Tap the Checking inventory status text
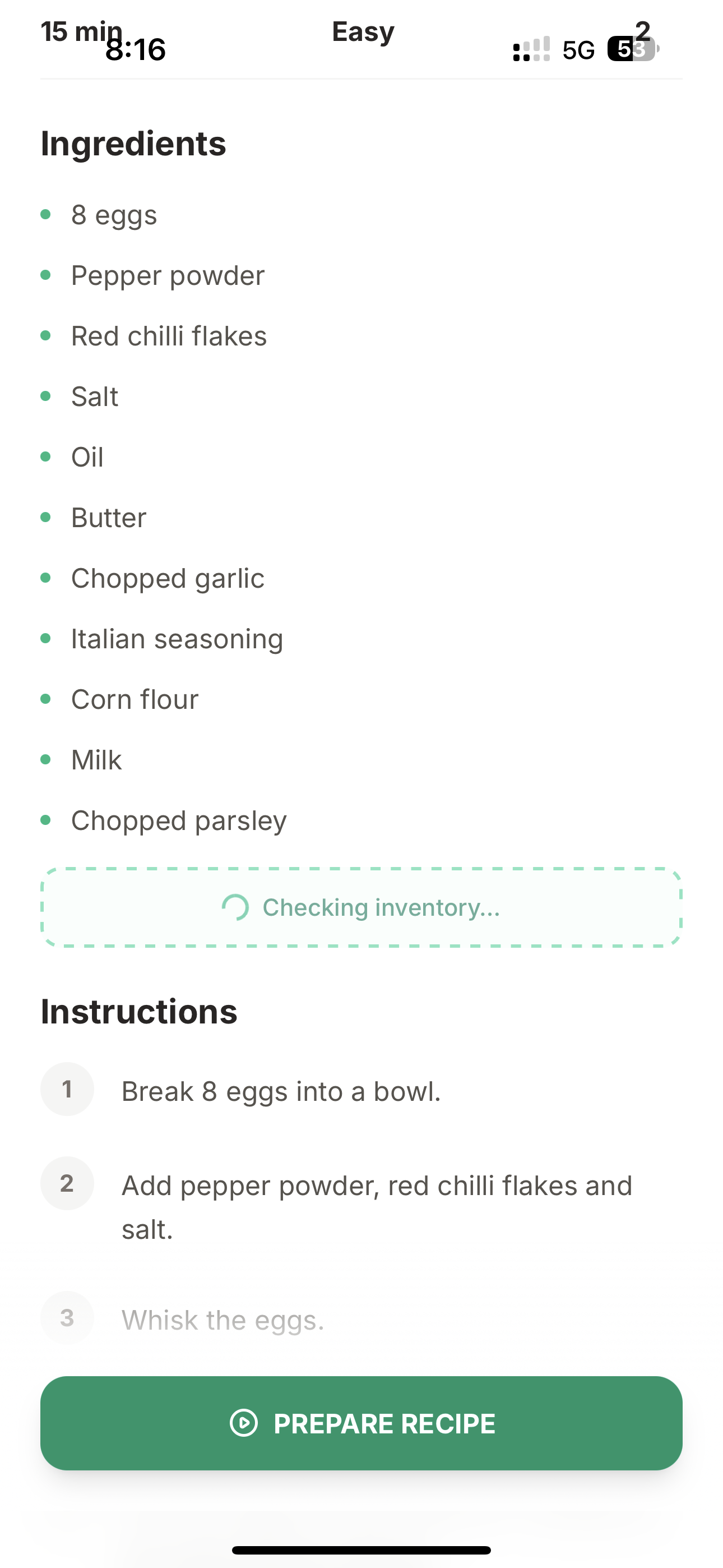Viewport: 723px width, 1568px height. click(x=381, y=907)
